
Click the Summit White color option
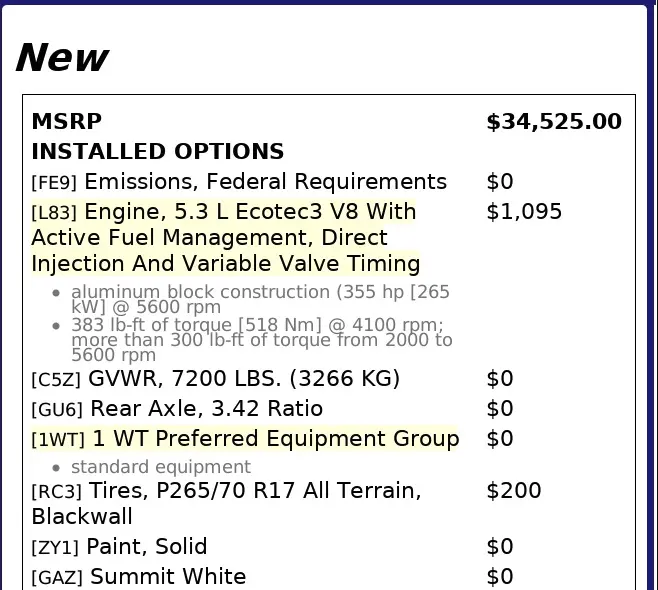(168, 577)
